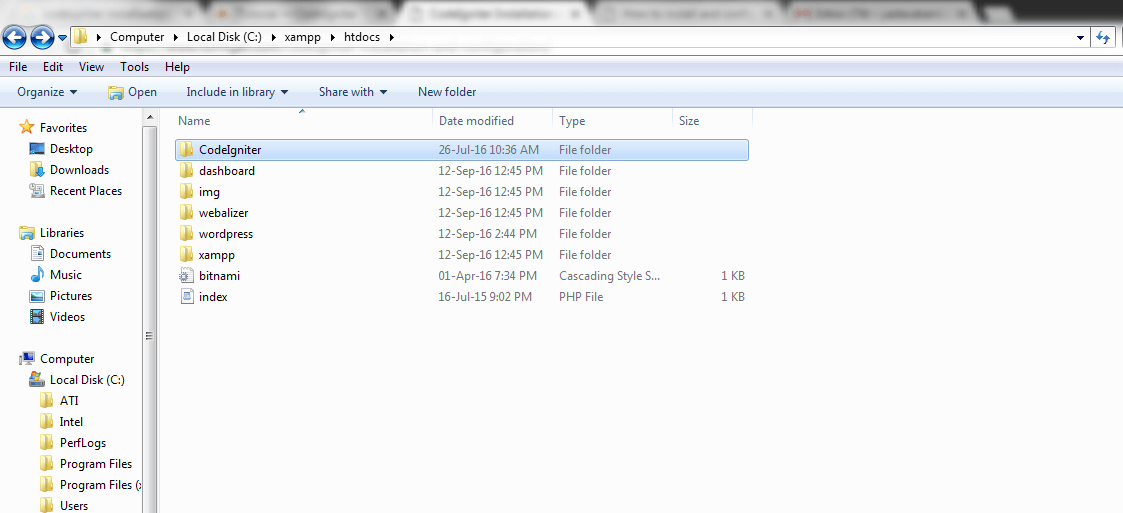The width and height of the screenshot is (1123, 513).
Task: Refresh the folder with the refresh button
Action: click(1104, 37)
